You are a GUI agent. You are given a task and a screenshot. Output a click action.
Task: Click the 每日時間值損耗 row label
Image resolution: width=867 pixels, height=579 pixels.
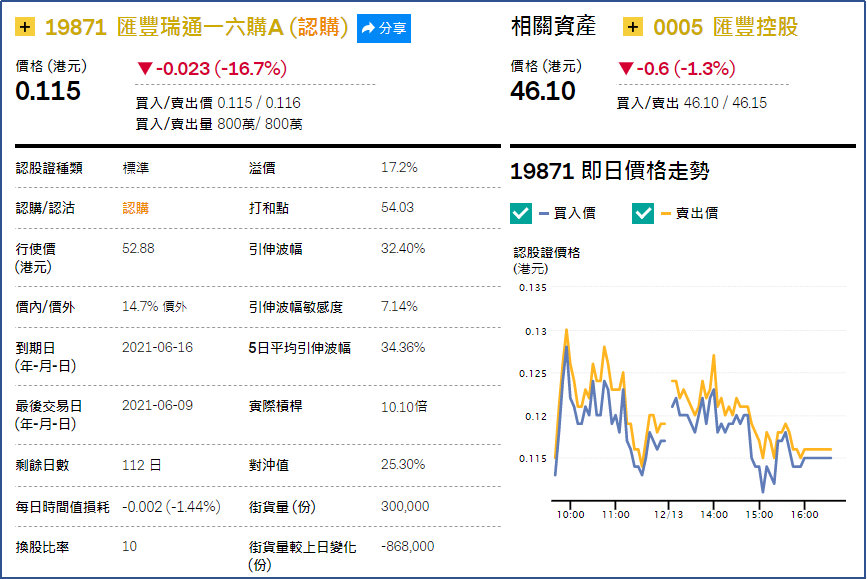(62, 507)
